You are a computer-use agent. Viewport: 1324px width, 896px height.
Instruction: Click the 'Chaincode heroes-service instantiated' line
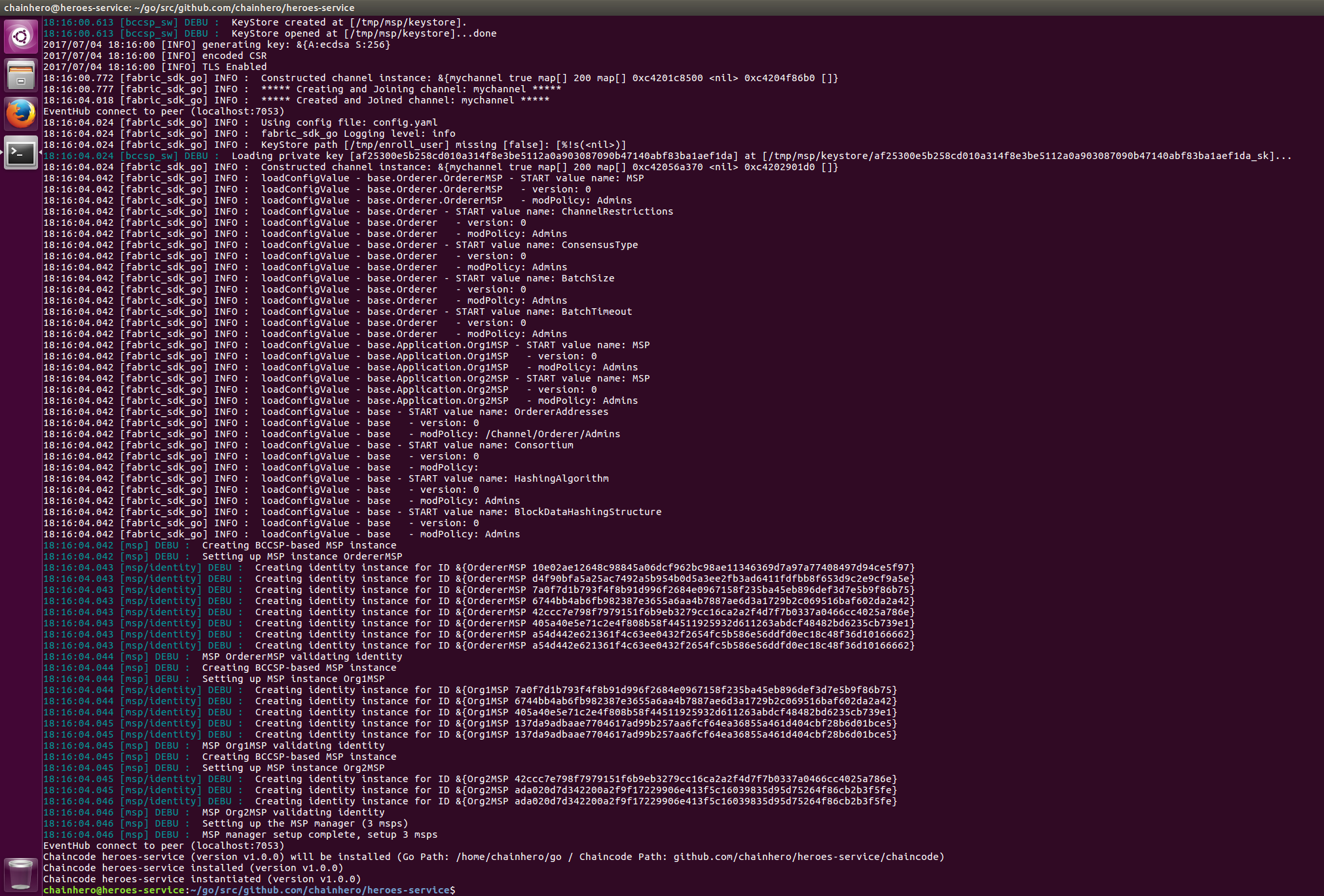point(202,879)
